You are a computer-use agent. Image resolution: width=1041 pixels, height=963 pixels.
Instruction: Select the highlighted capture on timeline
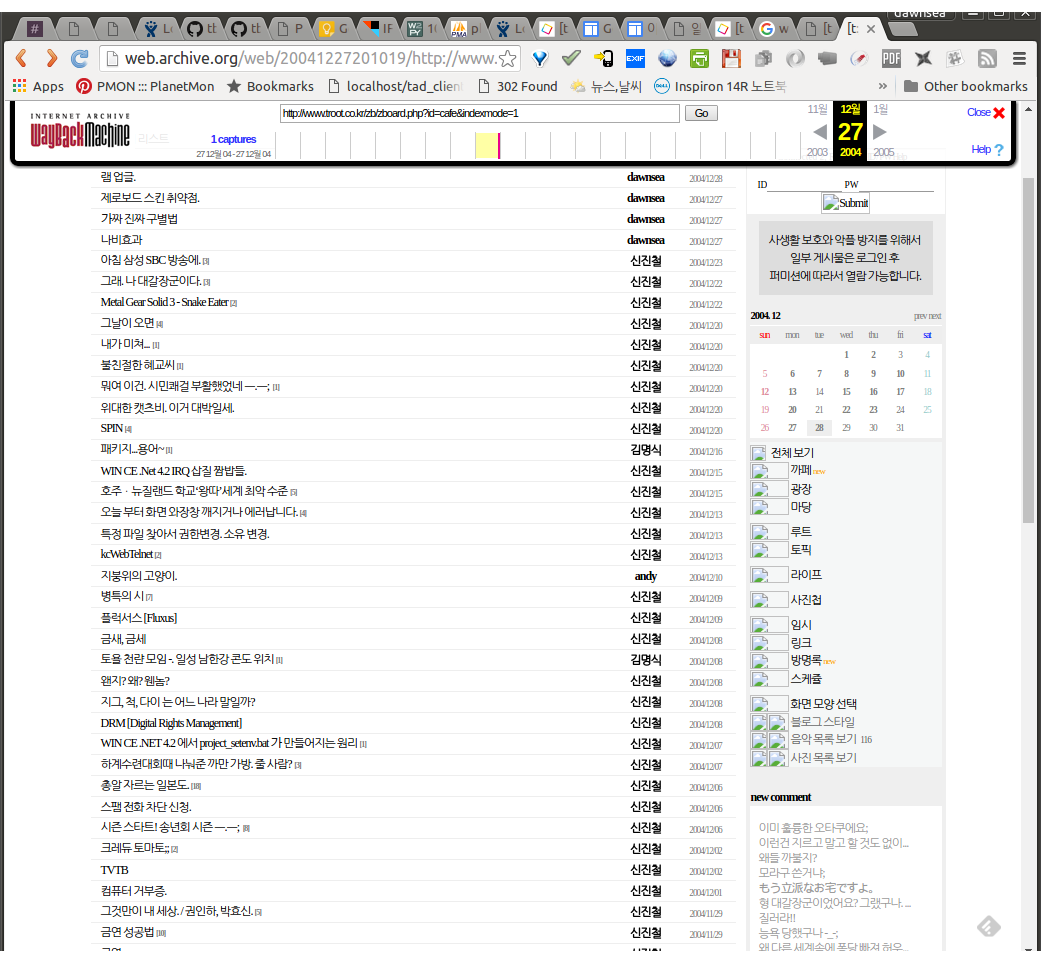coord(488,145)
